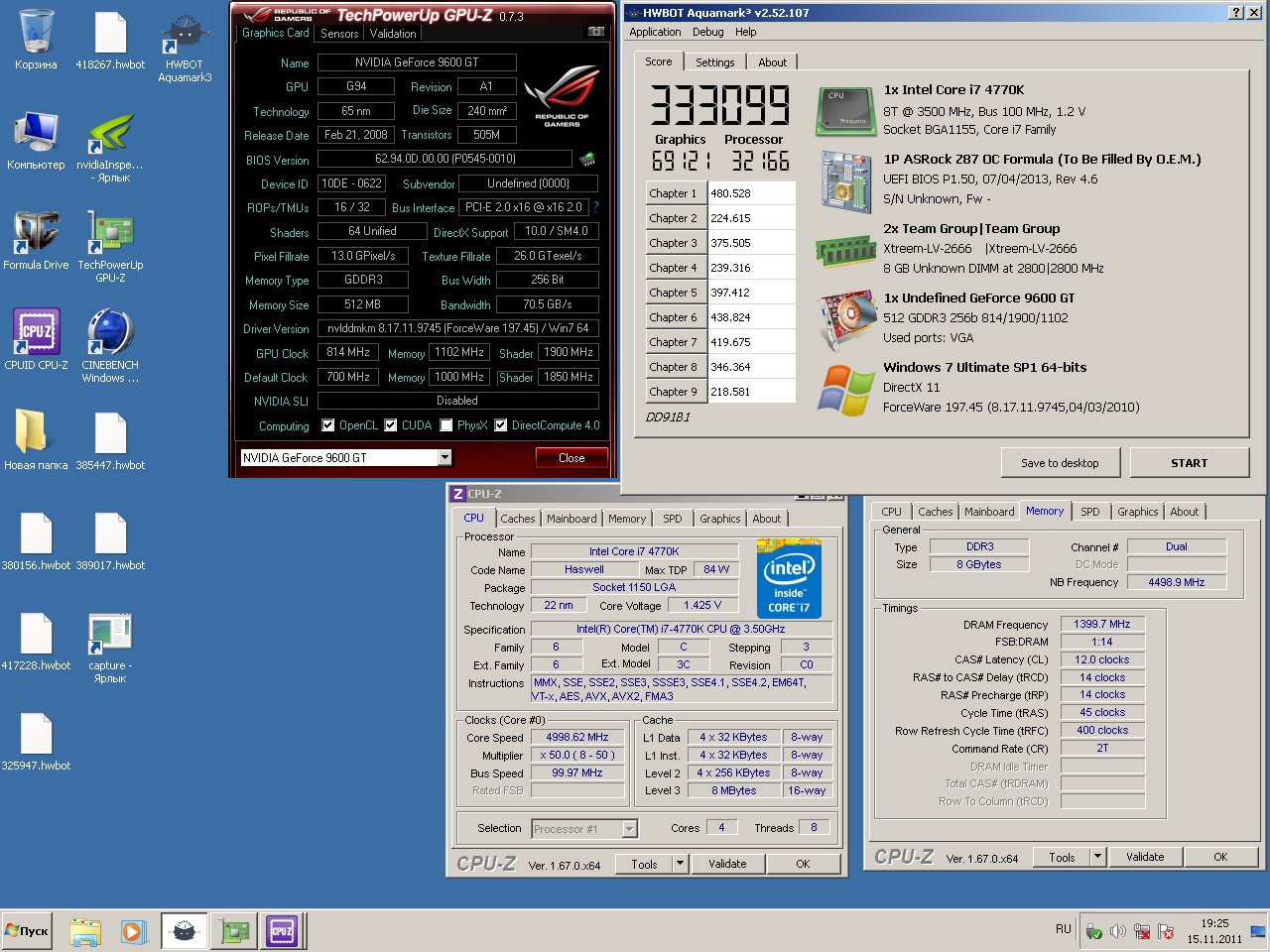Select the HWBOT Aquamark3 desktop shortcut
The image size is (1270, 952).
coord(185,47)
